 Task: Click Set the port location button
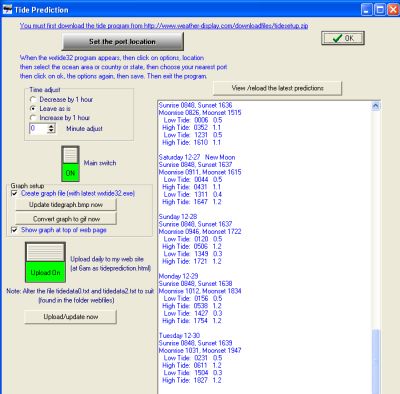(123, 42)
